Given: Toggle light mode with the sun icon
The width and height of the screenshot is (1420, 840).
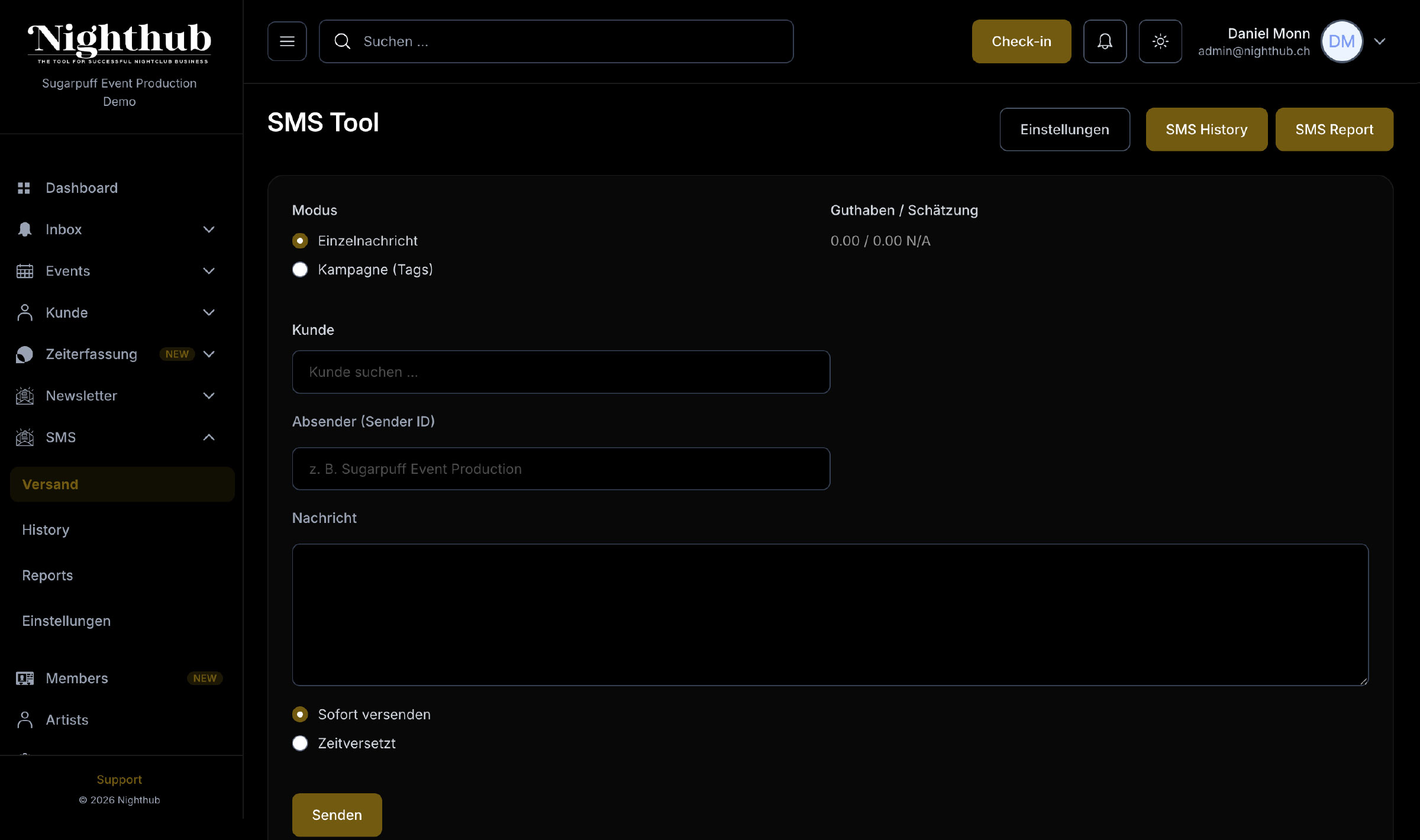Looking at the screenshot, I should tap(1160, 41).
